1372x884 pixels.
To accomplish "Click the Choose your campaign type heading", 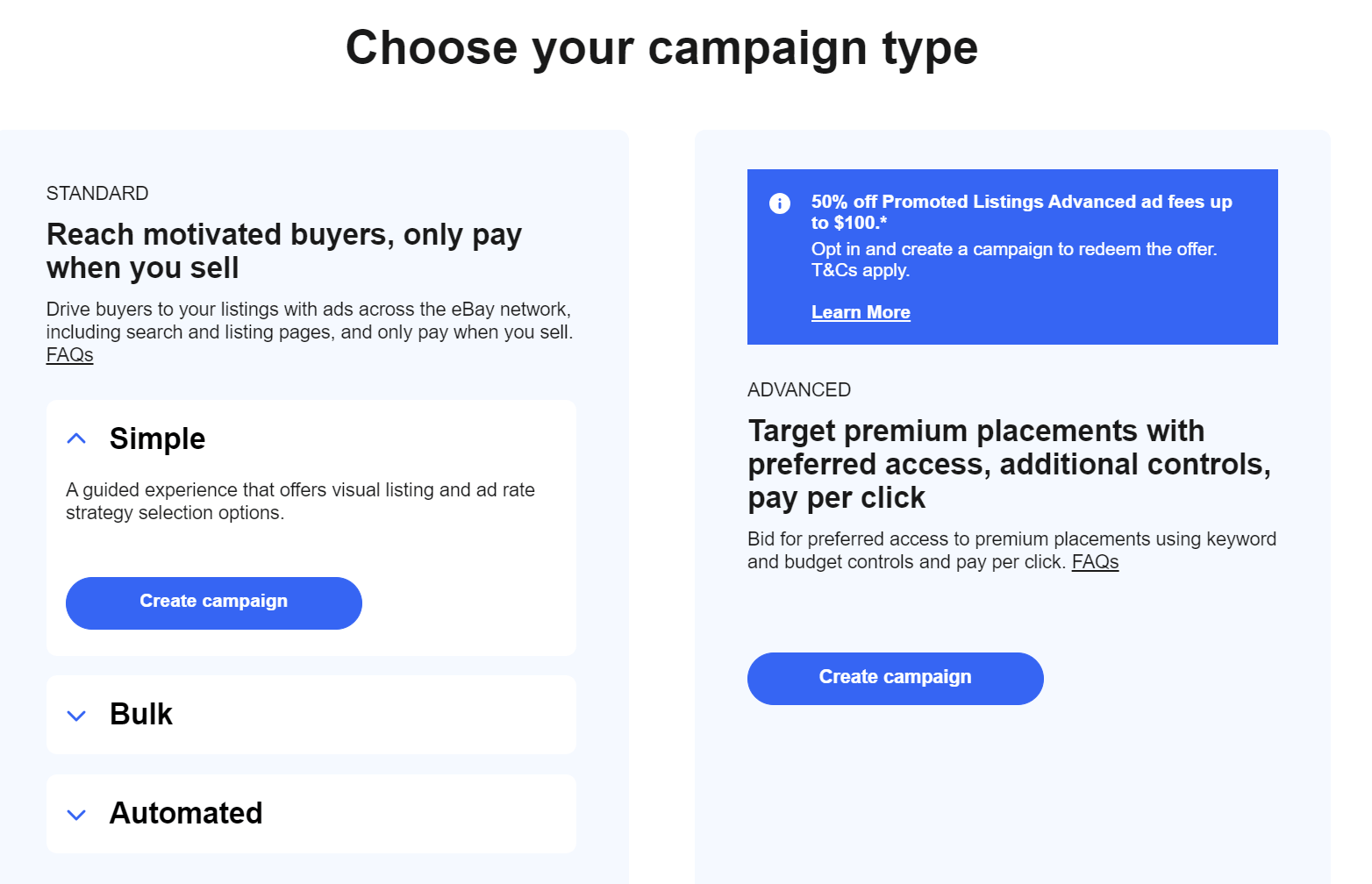I will point(661,47).
